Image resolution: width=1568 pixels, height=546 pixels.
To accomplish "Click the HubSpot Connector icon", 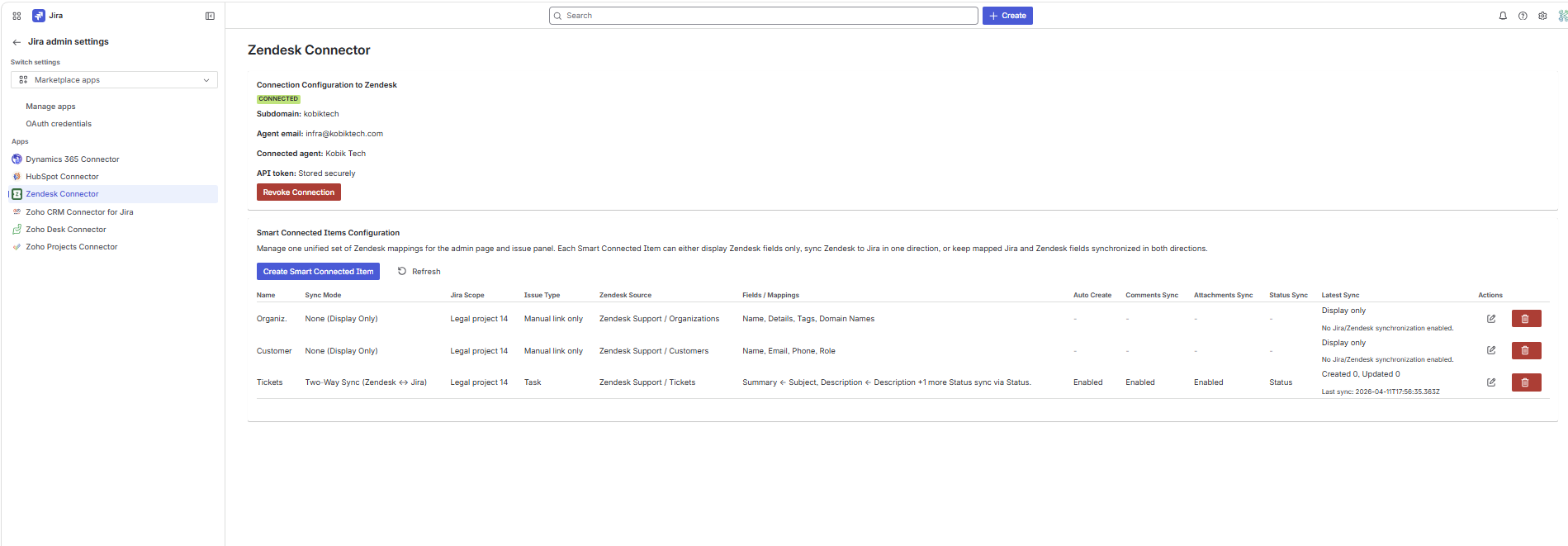I will click(x=17, y=177).
